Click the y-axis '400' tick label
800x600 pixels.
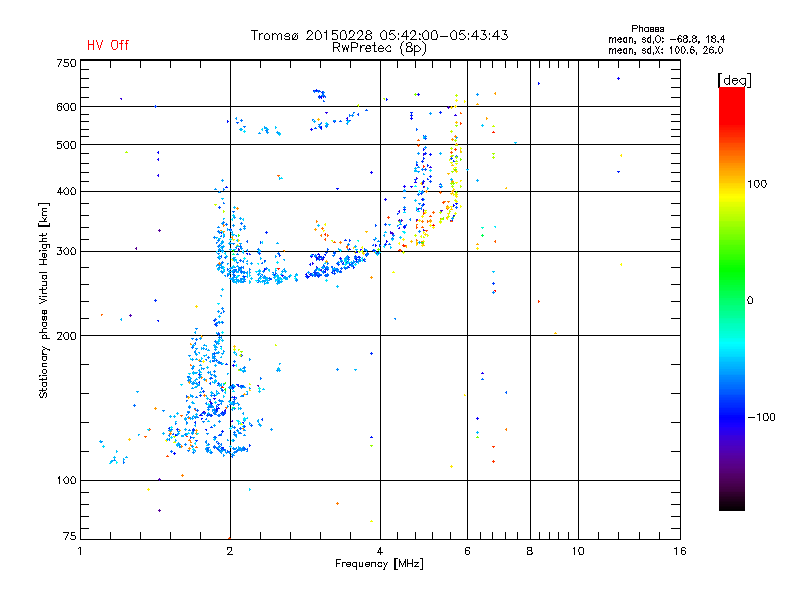click(x=66, y=191)
